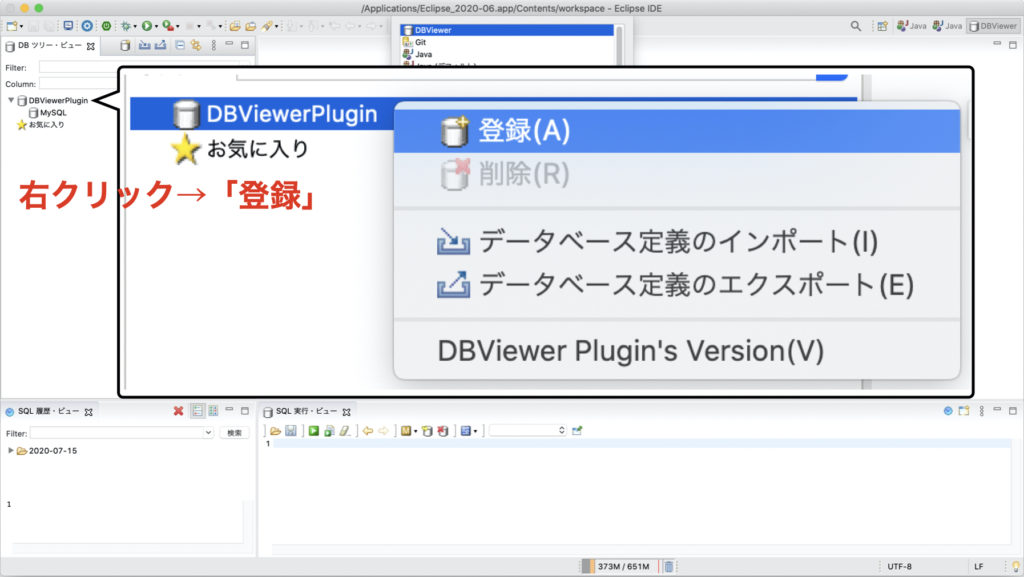Click the import database definition icon in DB tree toolbar
Image resolution: width=1024 pixels, height=577 pixels.
tap(144, 45)
